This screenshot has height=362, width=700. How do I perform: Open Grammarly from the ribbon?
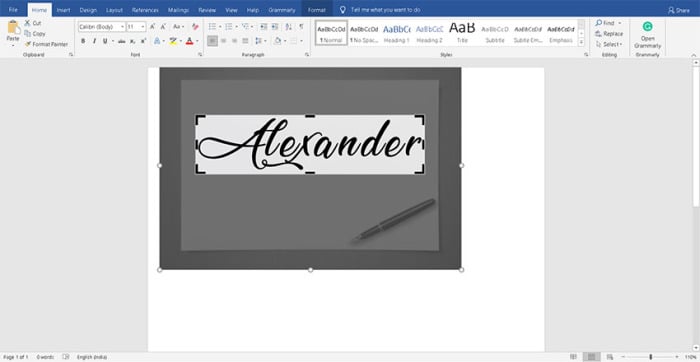click(x=647, y=36)
